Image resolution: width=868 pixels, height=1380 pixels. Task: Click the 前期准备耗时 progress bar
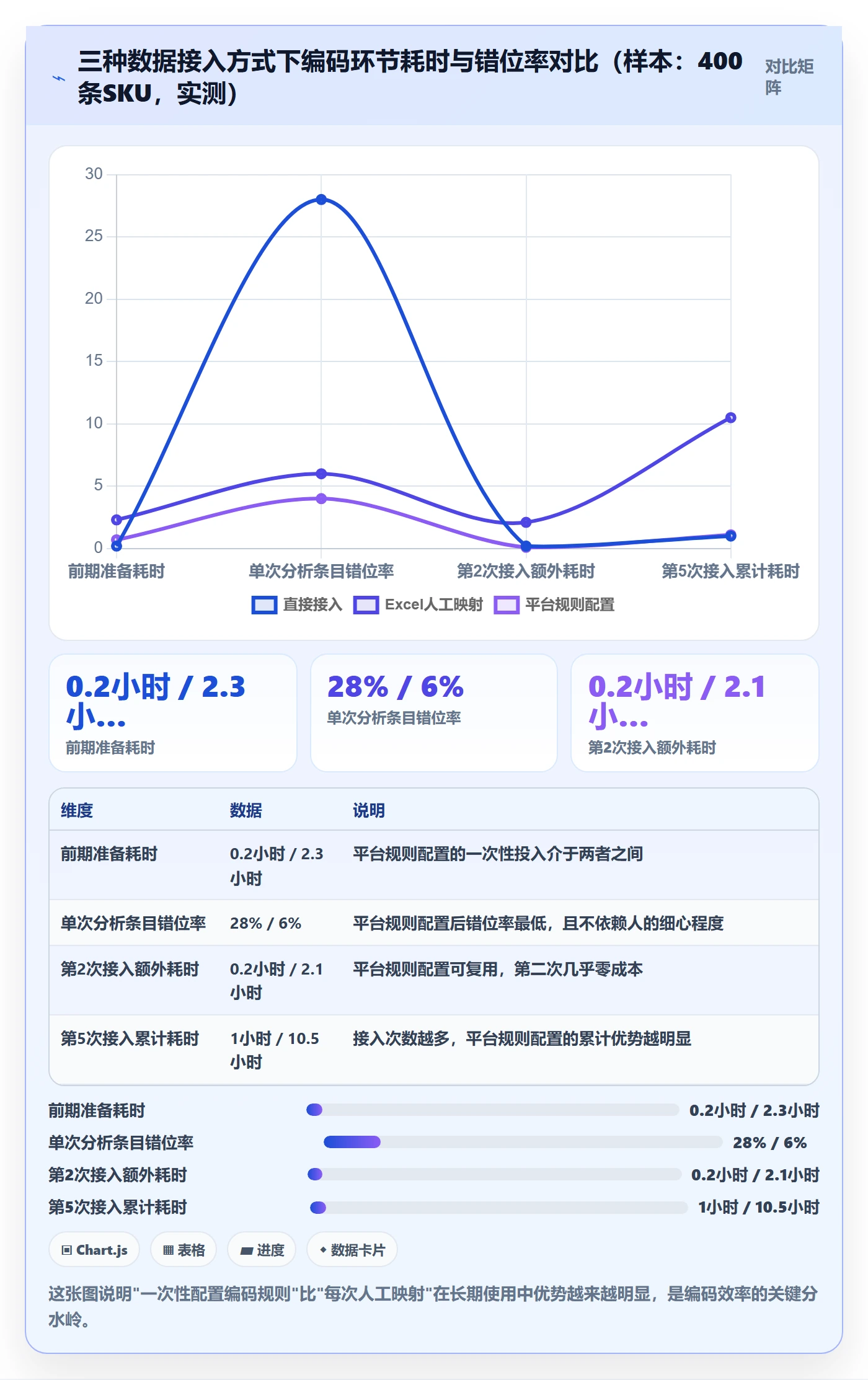click(x=493, y=1110)
